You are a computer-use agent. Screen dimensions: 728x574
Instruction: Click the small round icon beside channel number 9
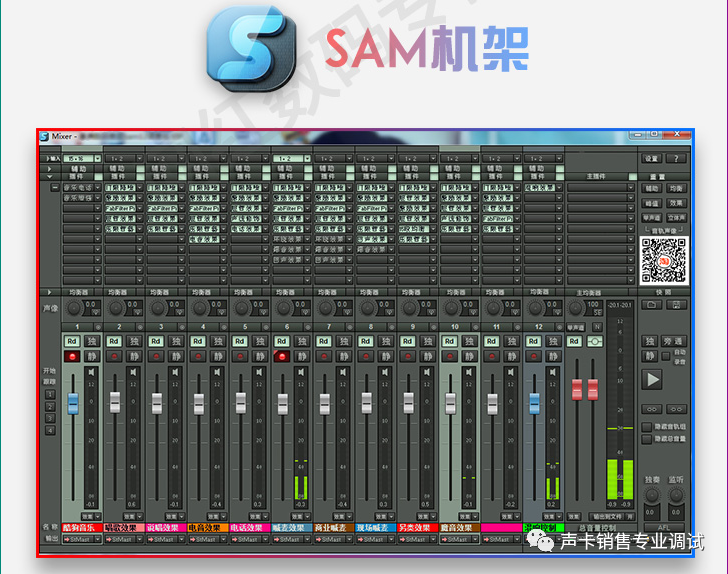click(x=433, y=327)
